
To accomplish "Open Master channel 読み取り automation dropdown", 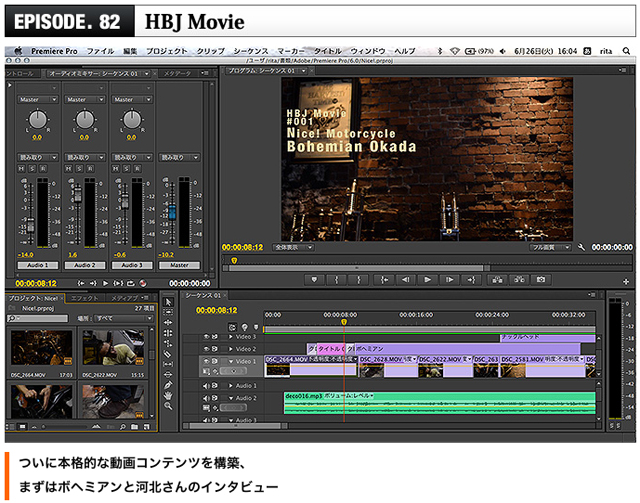I will pos(179,157).
